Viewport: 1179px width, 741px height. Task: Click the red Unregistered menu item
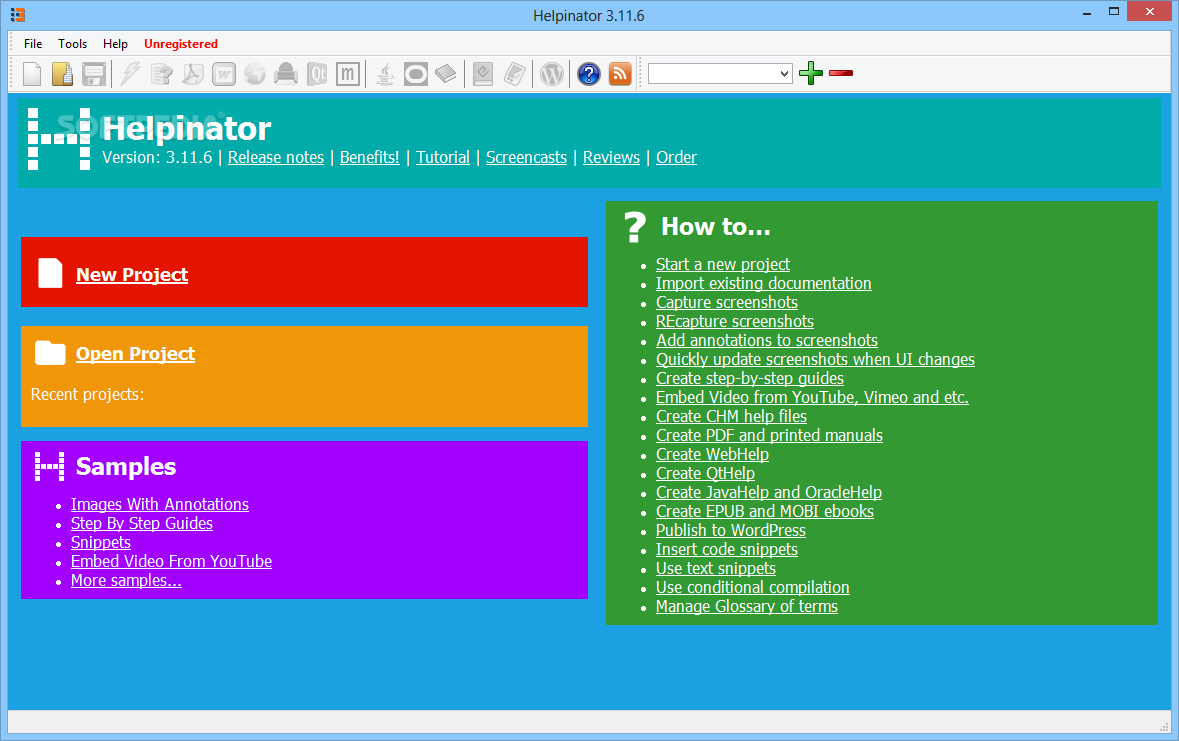[180, 44]
